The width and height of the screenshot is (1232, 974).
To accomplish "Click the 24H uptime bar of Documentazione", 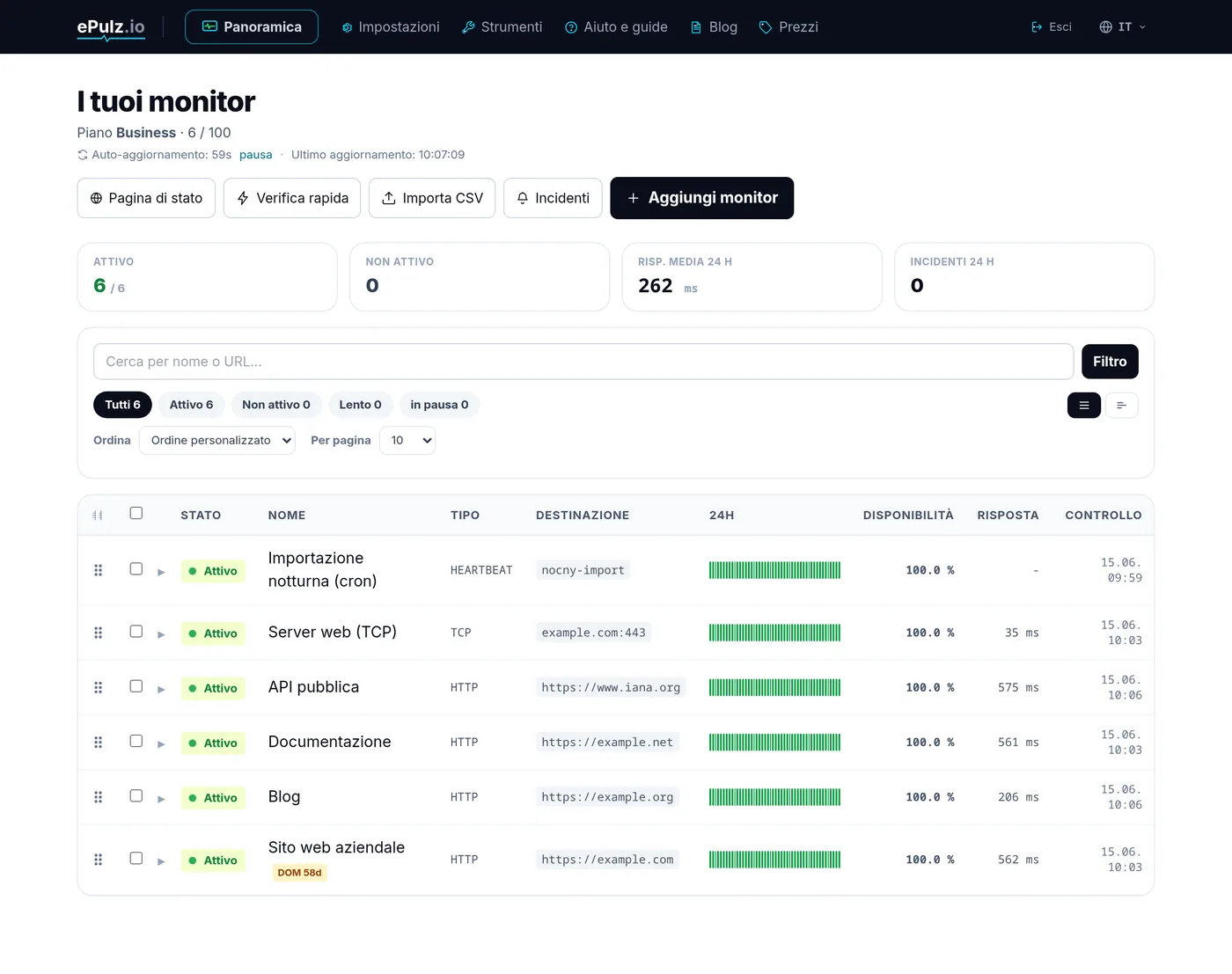I will tap(774, 743).
